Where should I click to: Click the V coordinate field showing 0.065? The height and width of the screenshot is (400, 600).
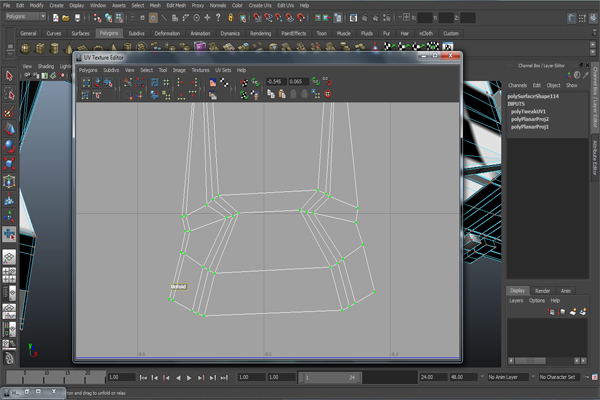click(x=298, y=82)
